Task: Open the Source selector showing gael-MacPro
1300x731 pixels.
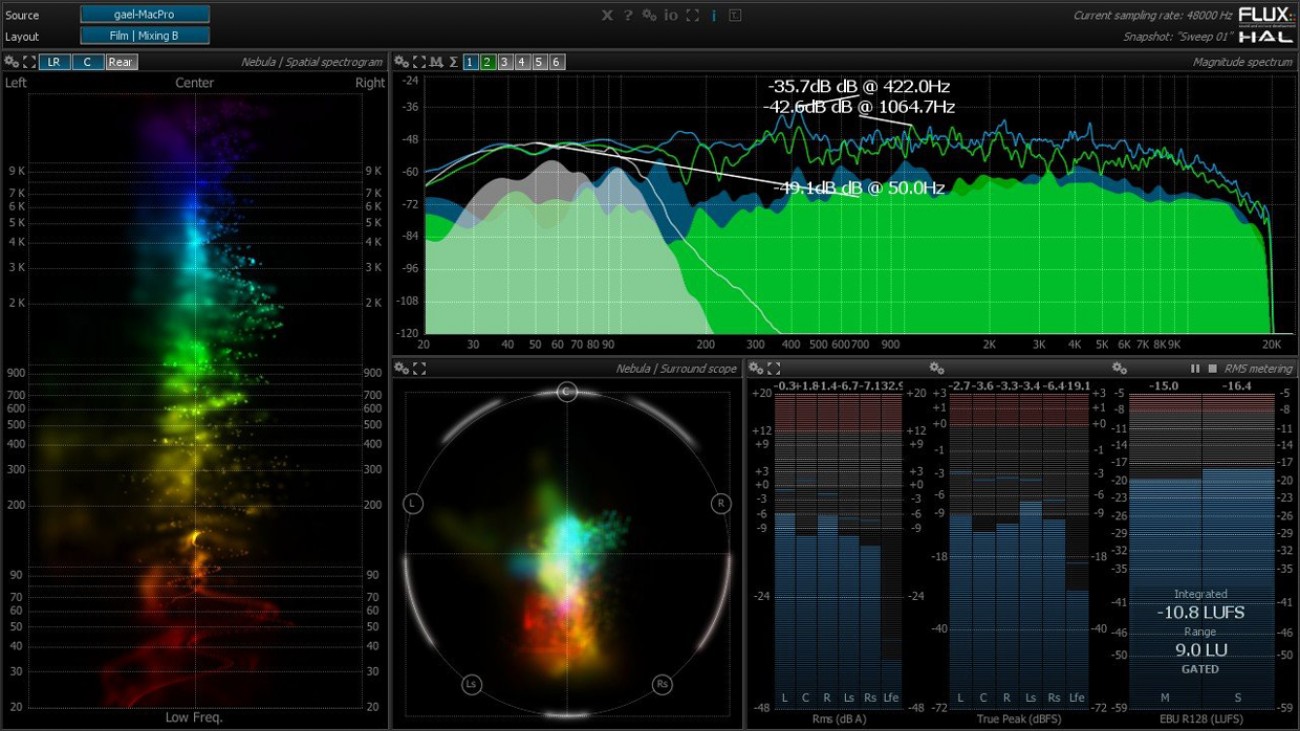Action: pos(143,14)
